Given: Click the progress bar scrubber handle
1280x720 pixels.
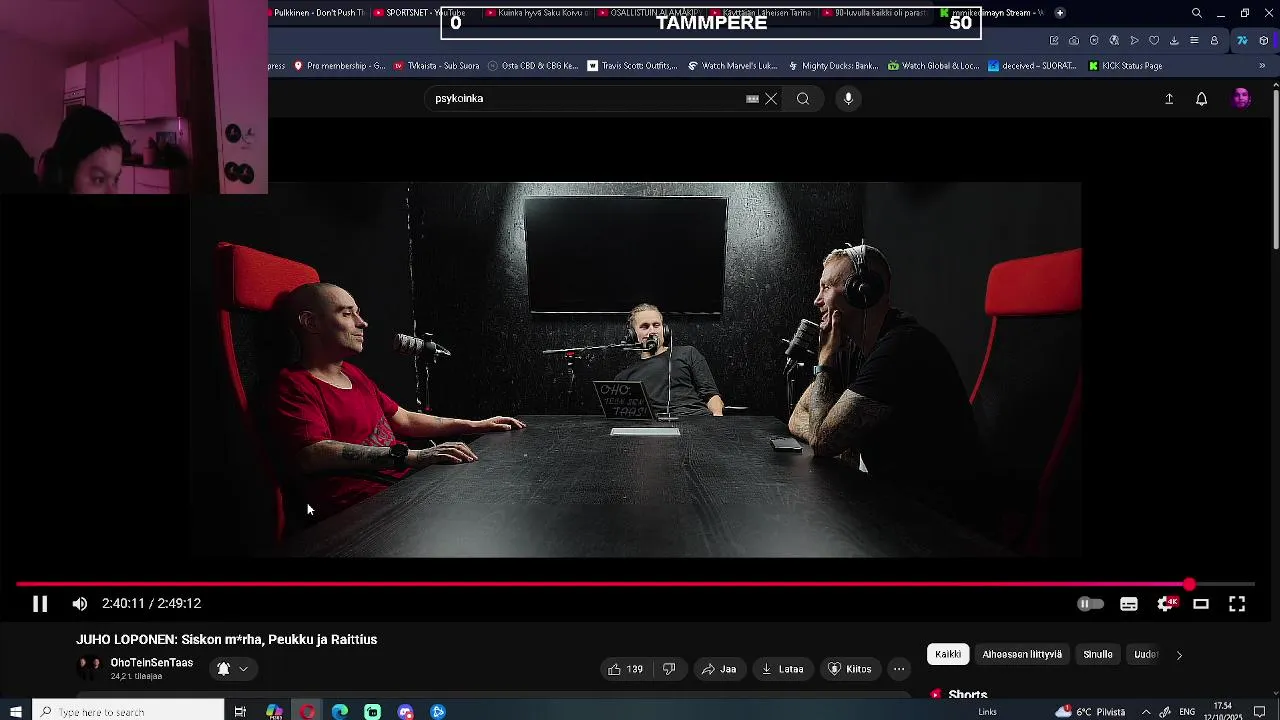Looking at the screenshot, I should [x=1189, y=584].
